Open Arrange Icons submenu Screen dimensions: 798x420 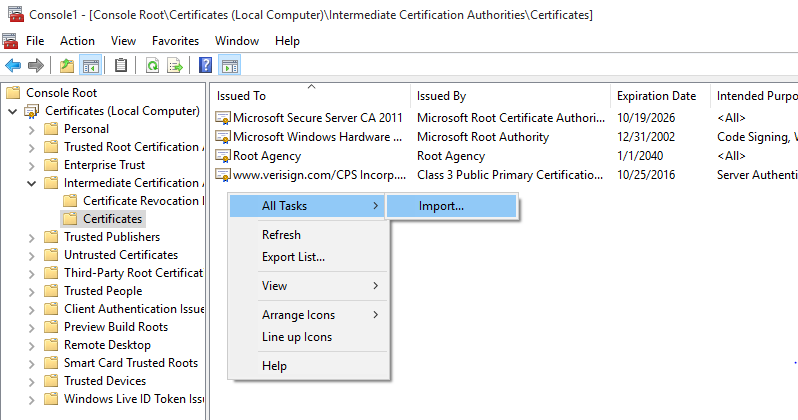tap(307, 315)
